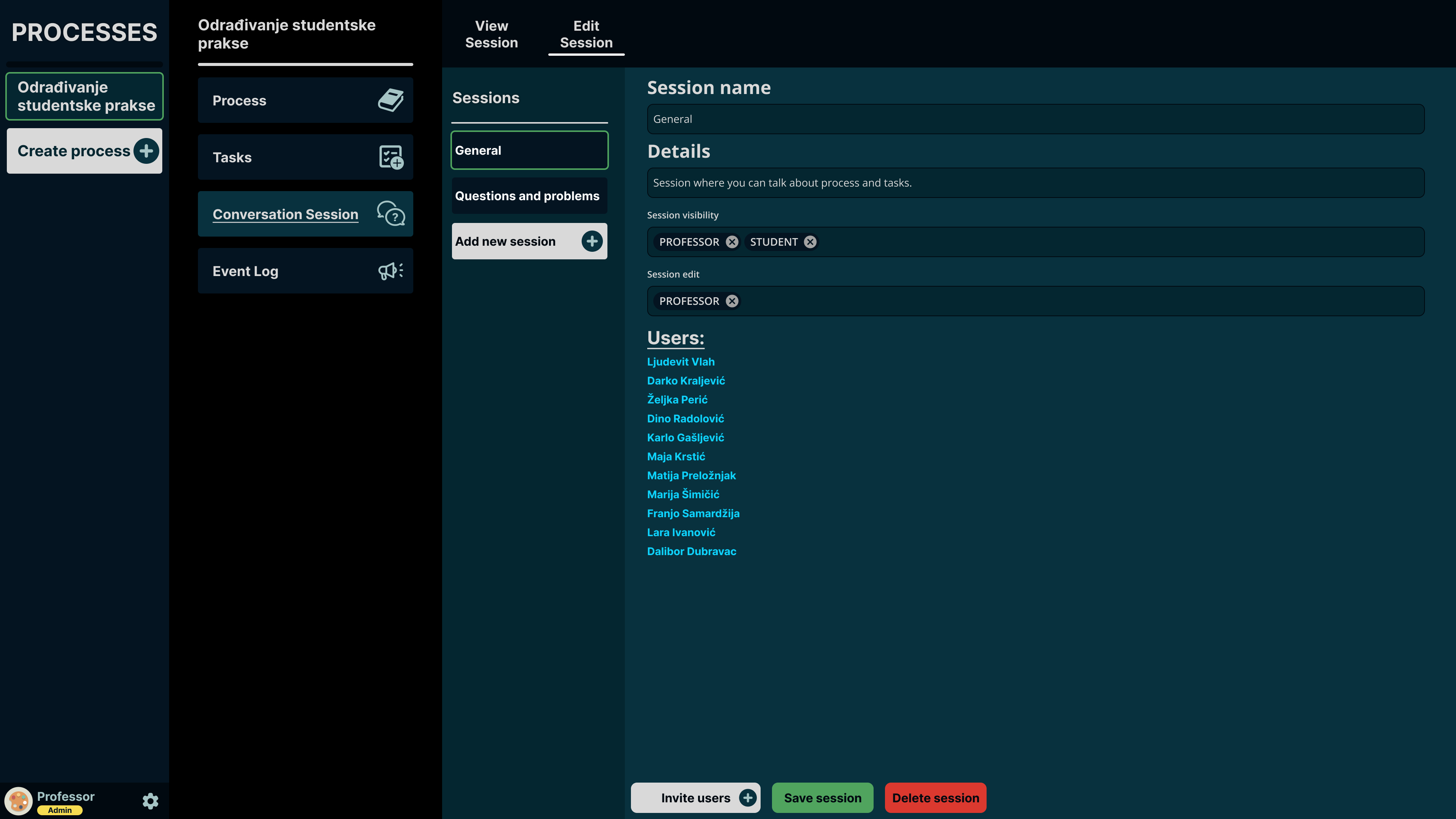
Task: Click the Process book icon
Action: [391, 100]
